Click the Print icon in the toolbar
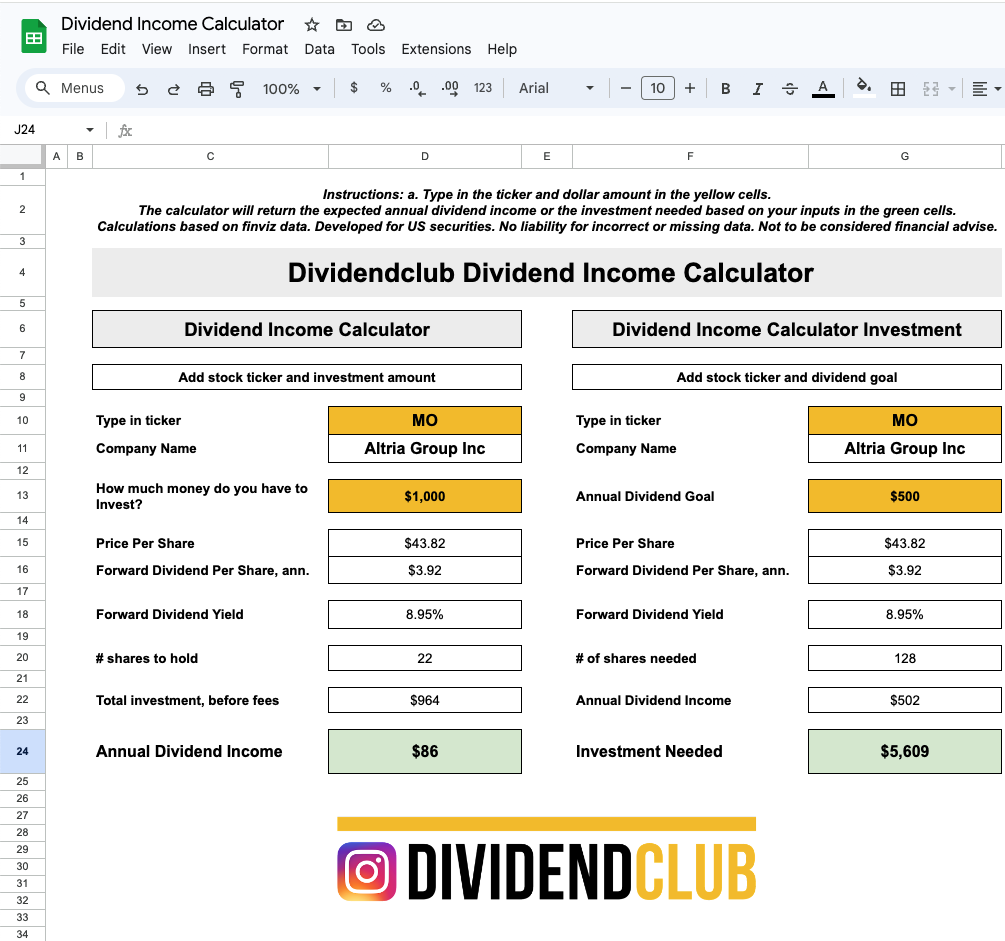The width and height of the screenshot is (1005, 941). coord(206,88)
